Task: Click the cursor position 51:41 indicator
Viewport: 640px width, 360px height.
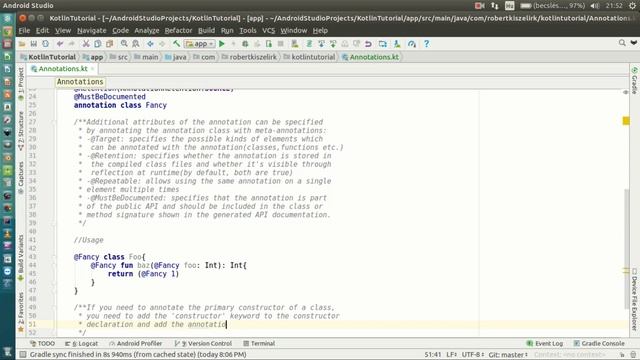Action: pyautogui.click(x=433, y=354)
